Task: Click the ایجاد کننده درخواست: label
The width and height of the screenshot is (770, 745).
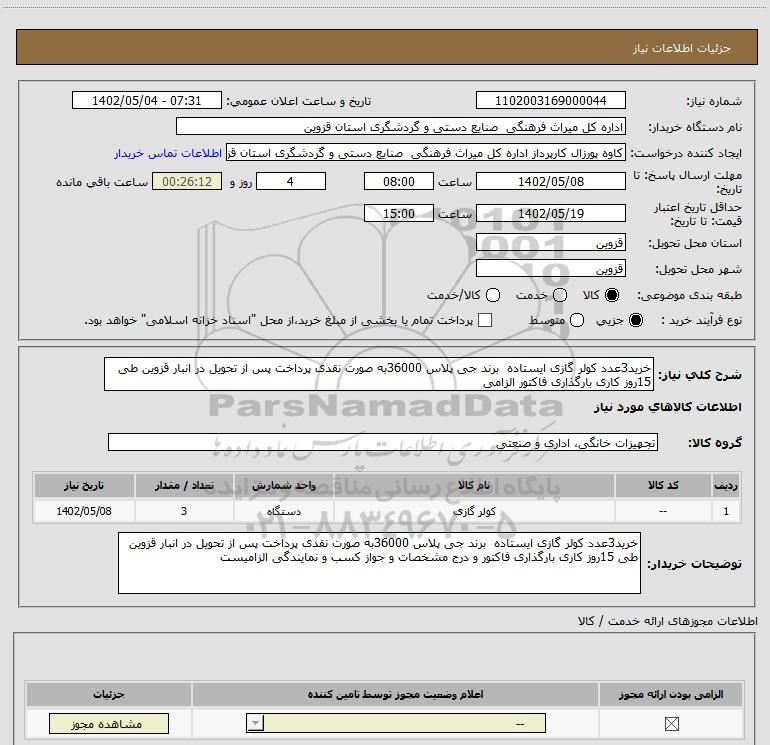Action: click(686, 153)
